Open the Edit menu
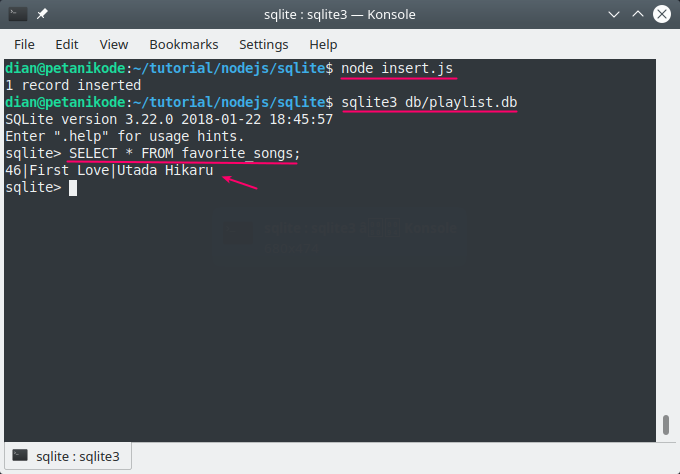Viewport: 680px width, 474px height. [x=67, y=44]
